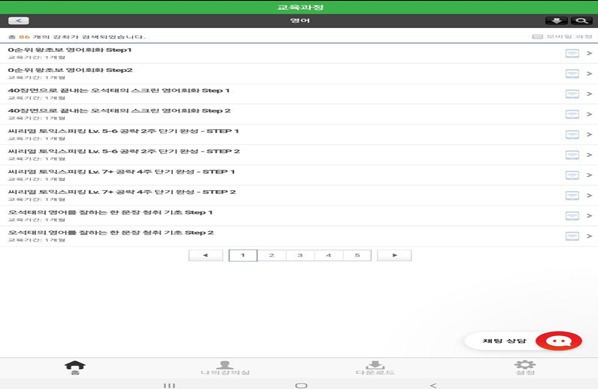
Task: Toggle the 모바일 과정 checkbox
Action: [537, 37]
